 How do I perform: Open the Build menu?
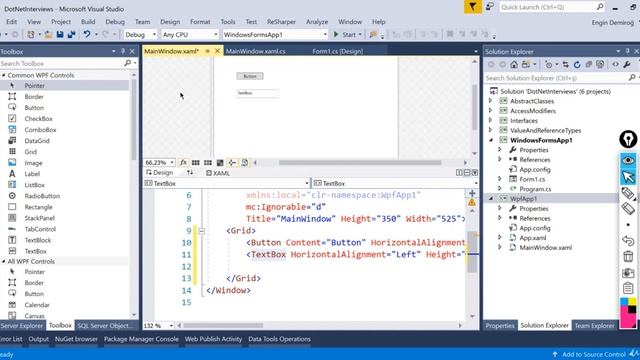(x=88, y=22)
